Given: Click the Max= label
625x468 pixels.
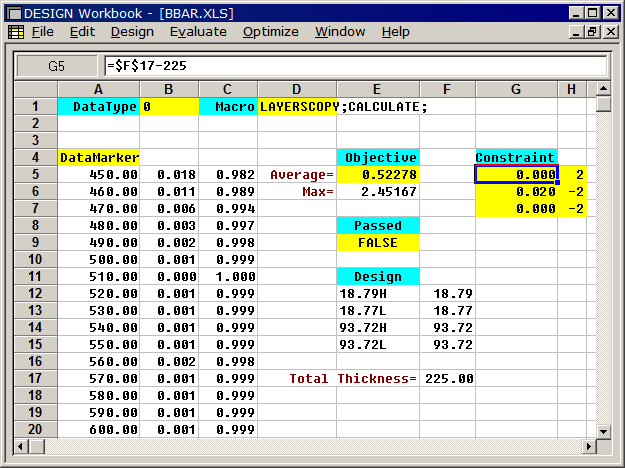Looking at the screenshot, I should click(x=318, y=192).
